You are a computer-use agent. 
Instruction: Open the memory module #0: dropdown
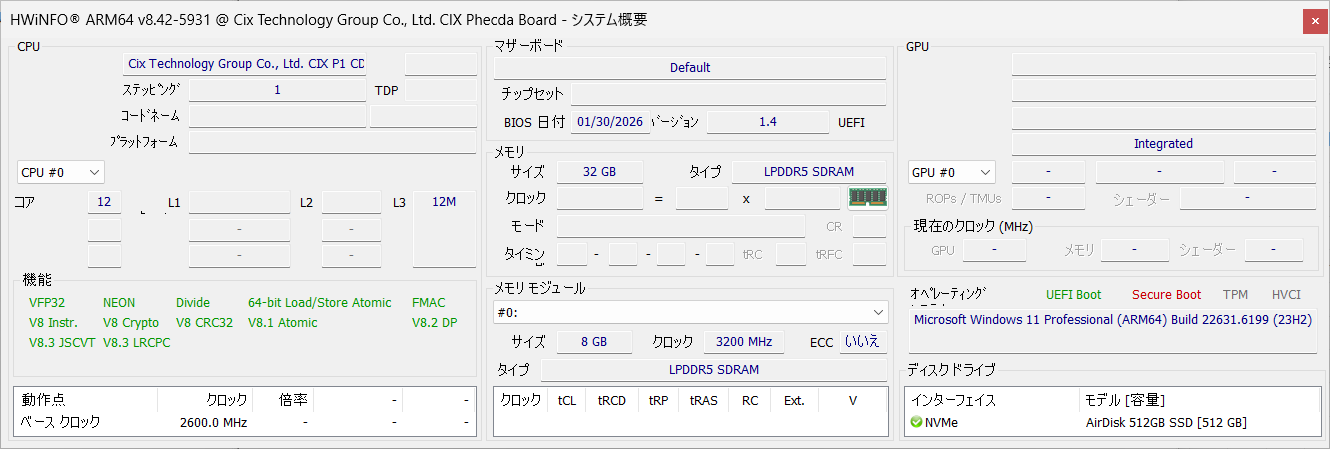[691, 312]
